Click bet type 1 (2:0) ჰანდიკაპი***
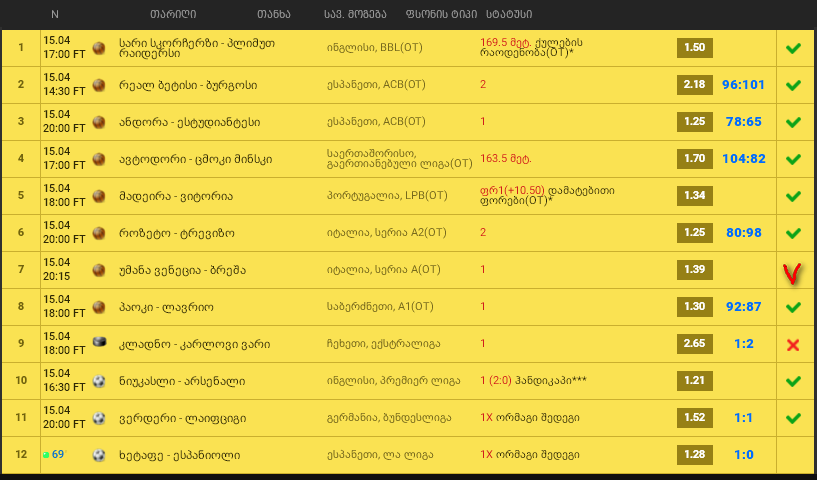 (533, 380)
